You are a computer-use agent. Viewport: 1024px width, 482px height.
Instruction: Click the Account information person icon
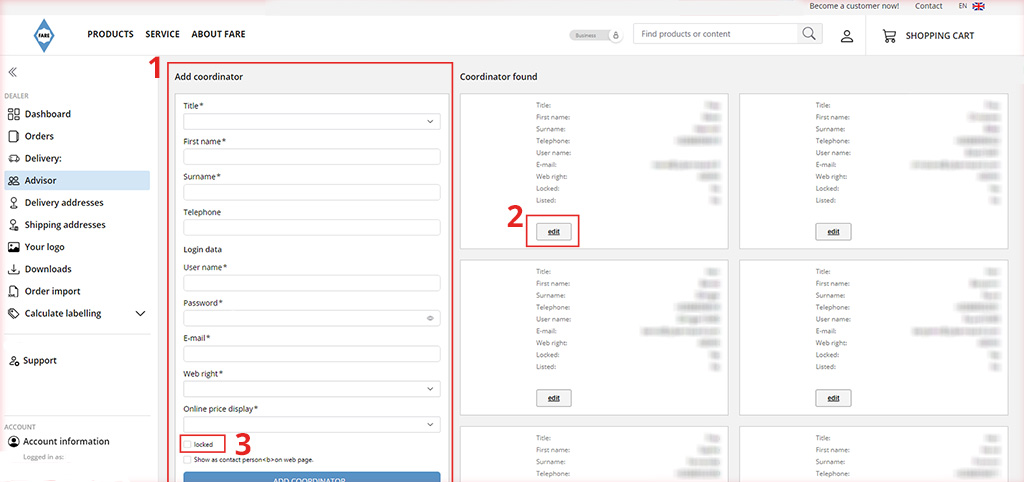14,442
